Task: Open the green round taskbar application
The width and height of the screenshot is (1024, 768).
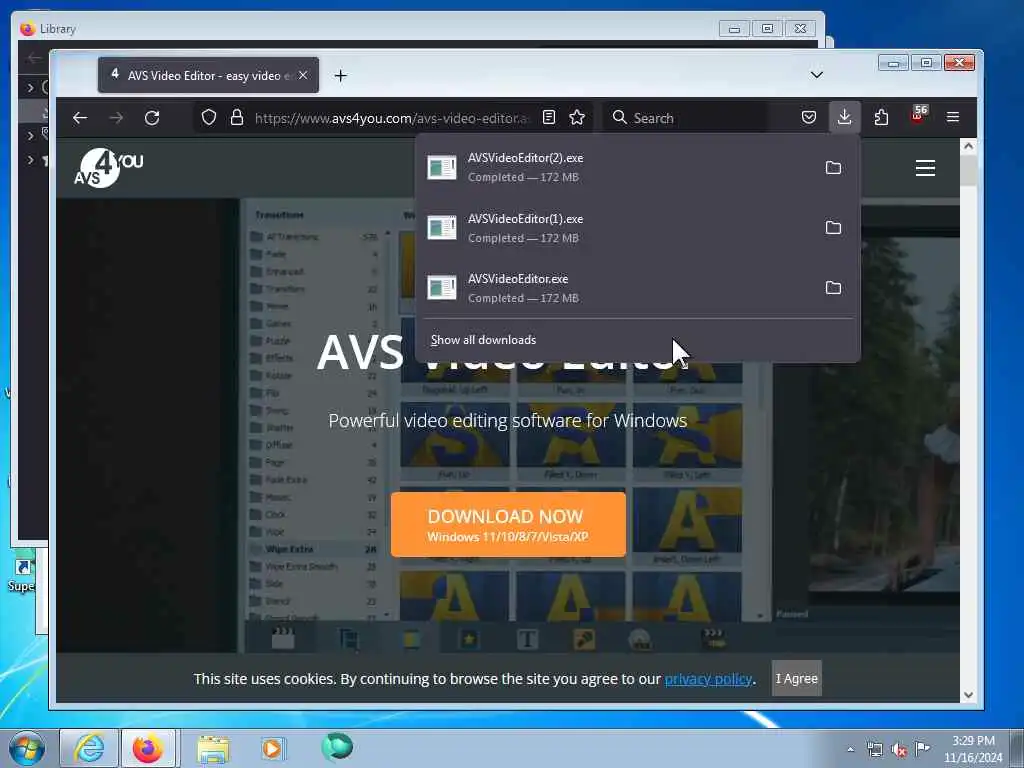Action: 337,746
